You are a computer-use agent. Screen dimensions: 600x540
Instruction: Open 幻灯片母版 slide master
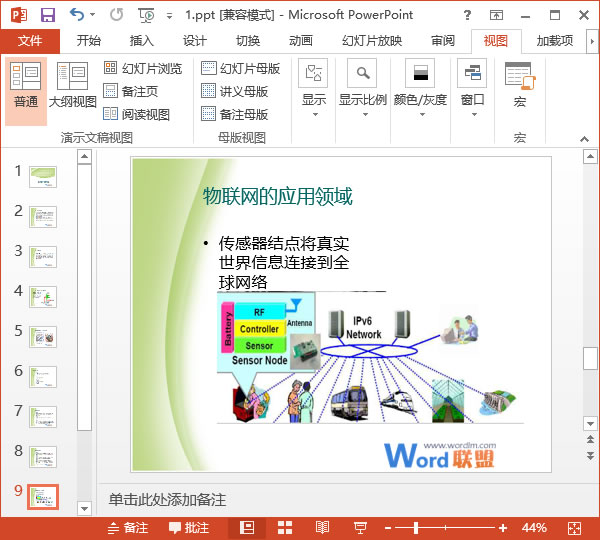pos(241,69)
